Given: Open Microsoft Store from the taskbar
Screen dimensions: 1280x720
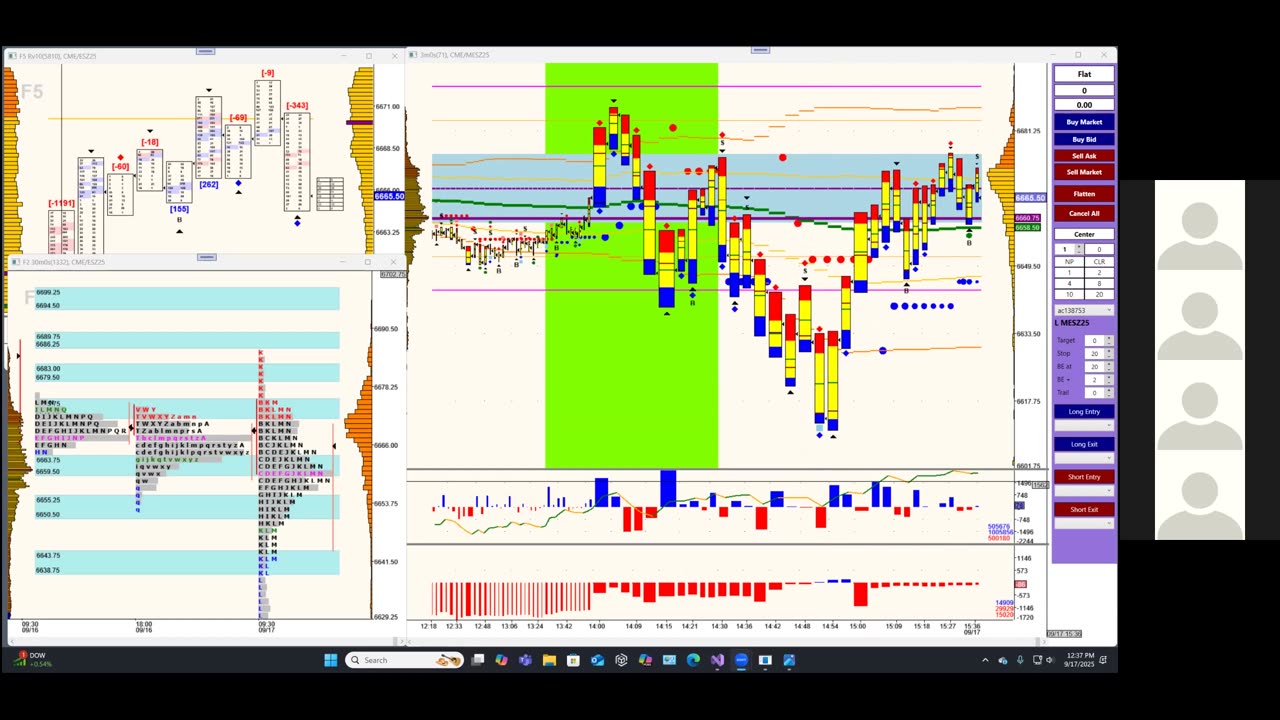Looking at the screenshot, I should pyautogui.click(x=573, y=660).
